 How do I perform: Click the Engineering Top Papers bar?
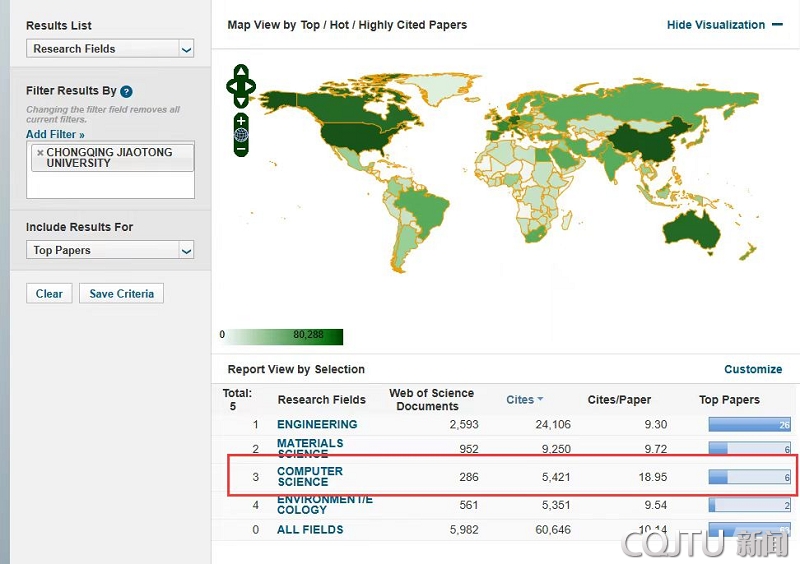tap(750, 424)
